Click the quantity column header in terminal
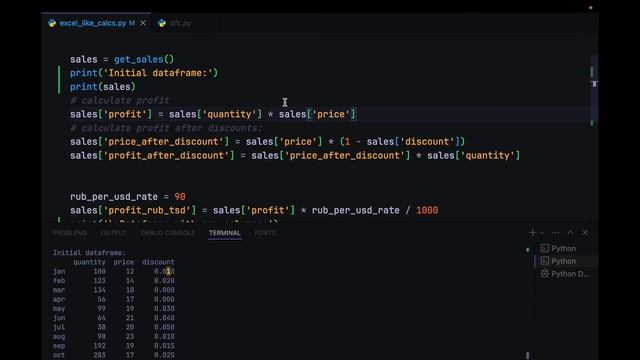 click(89, 262)
